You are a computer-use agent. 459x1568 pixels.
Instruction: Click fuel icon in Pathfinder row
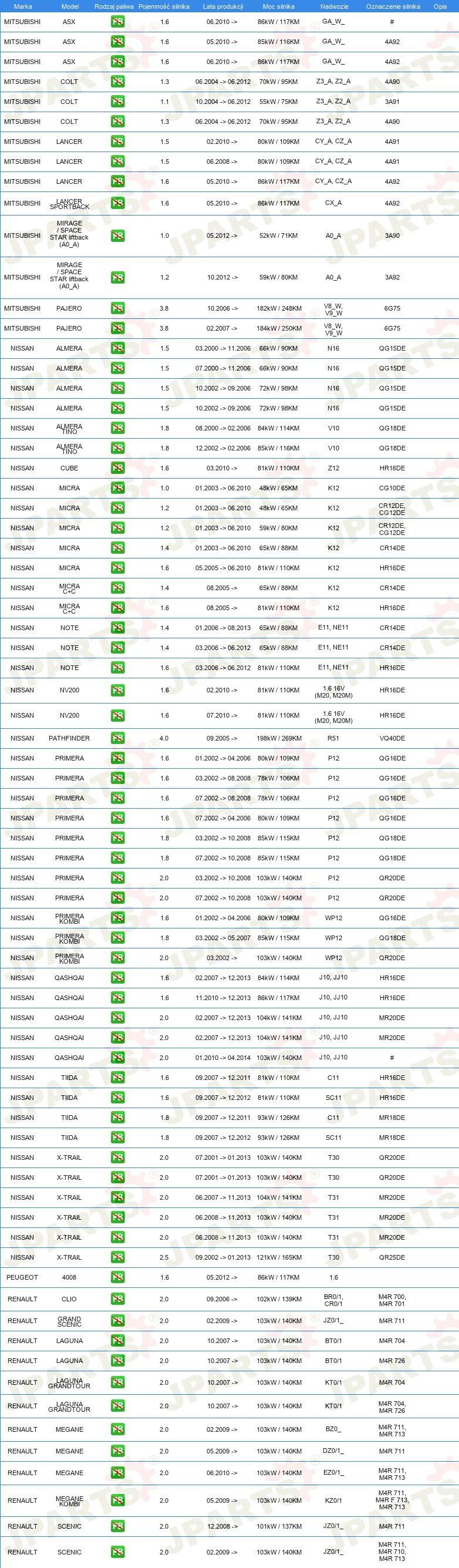[x=117, y=739]
